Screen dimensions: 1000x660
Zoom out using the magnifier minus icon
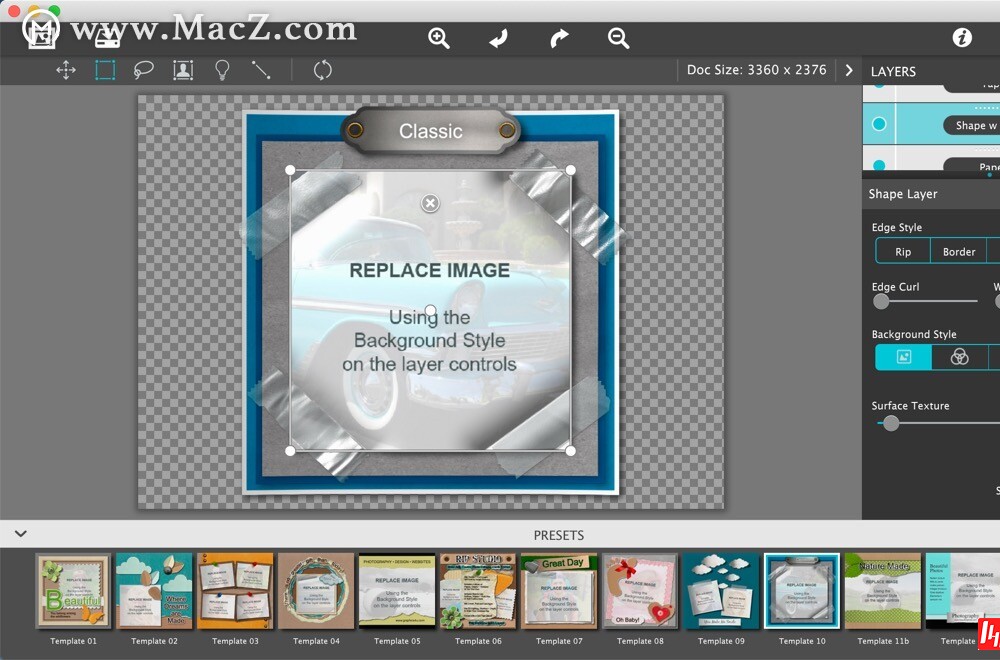click(x=618, y=38)
